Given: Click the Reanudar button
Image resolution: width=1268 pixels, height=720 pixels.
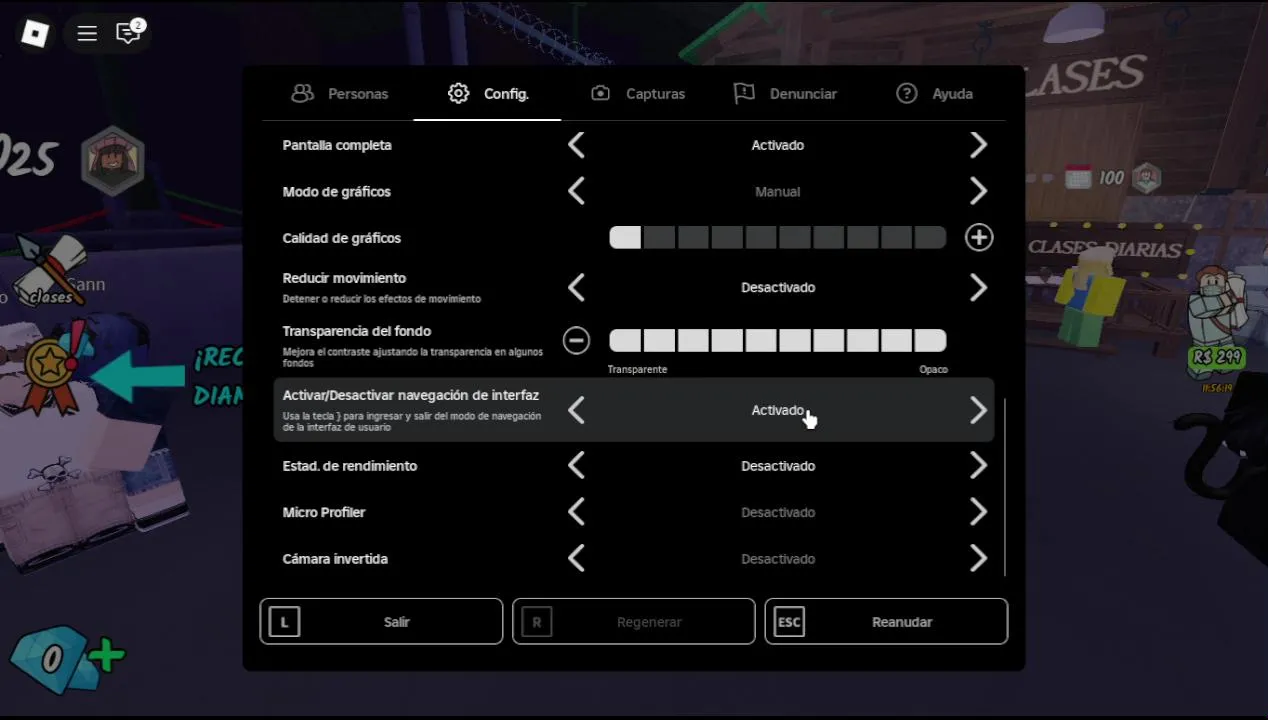Looking at the screenshot, I should (x=886, y=621).
